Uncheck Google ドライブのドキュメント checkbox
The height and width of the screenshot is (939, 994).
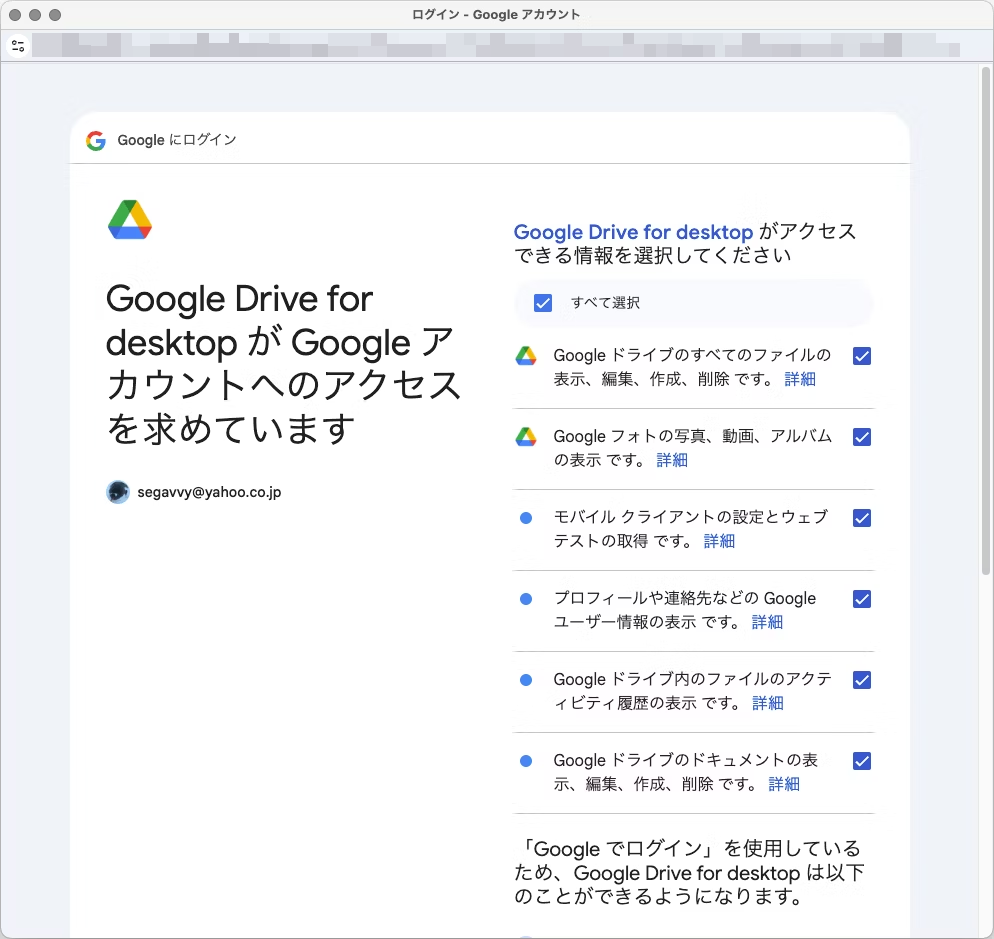tap(862, 761)
